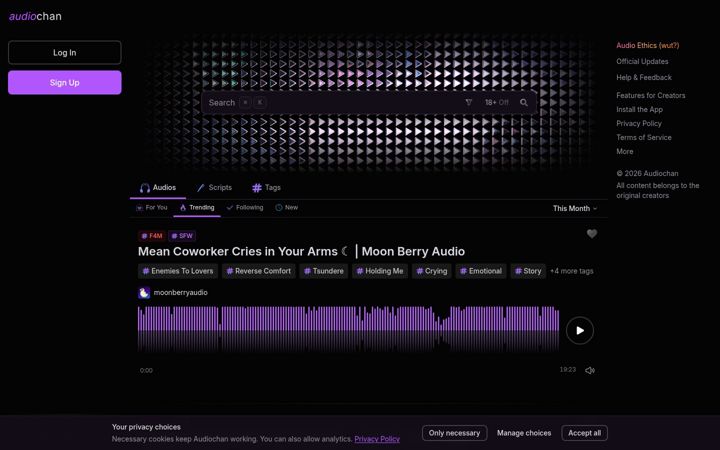
Task: Mute audio with the speaker icon
Action: pos(590,370)
